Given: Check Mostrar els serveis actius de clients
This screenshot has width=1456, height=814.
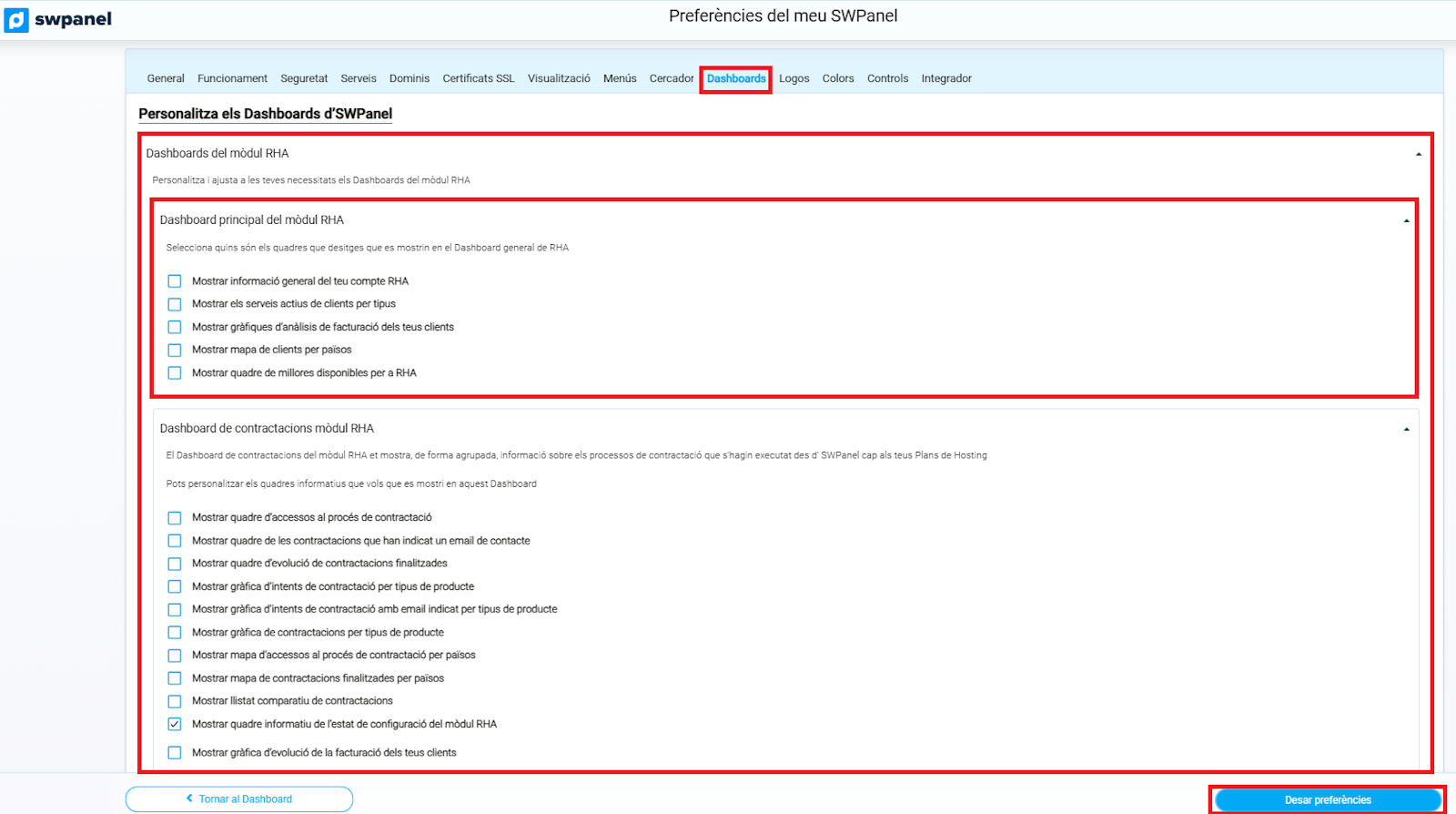Looking at the screenshot, I should click(x=175, y=304).
